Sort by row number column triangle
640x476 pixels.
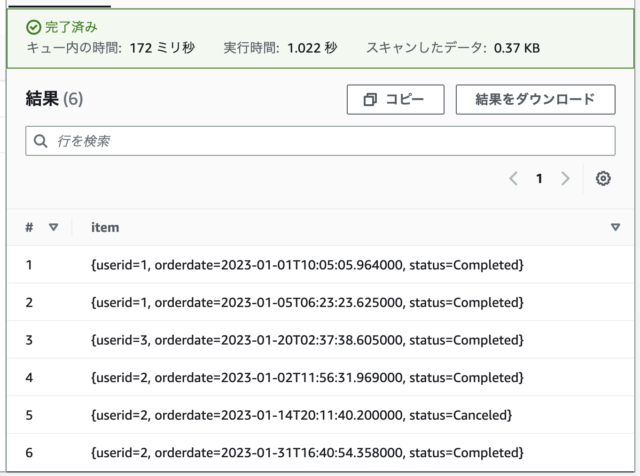(x=53, y=227)
